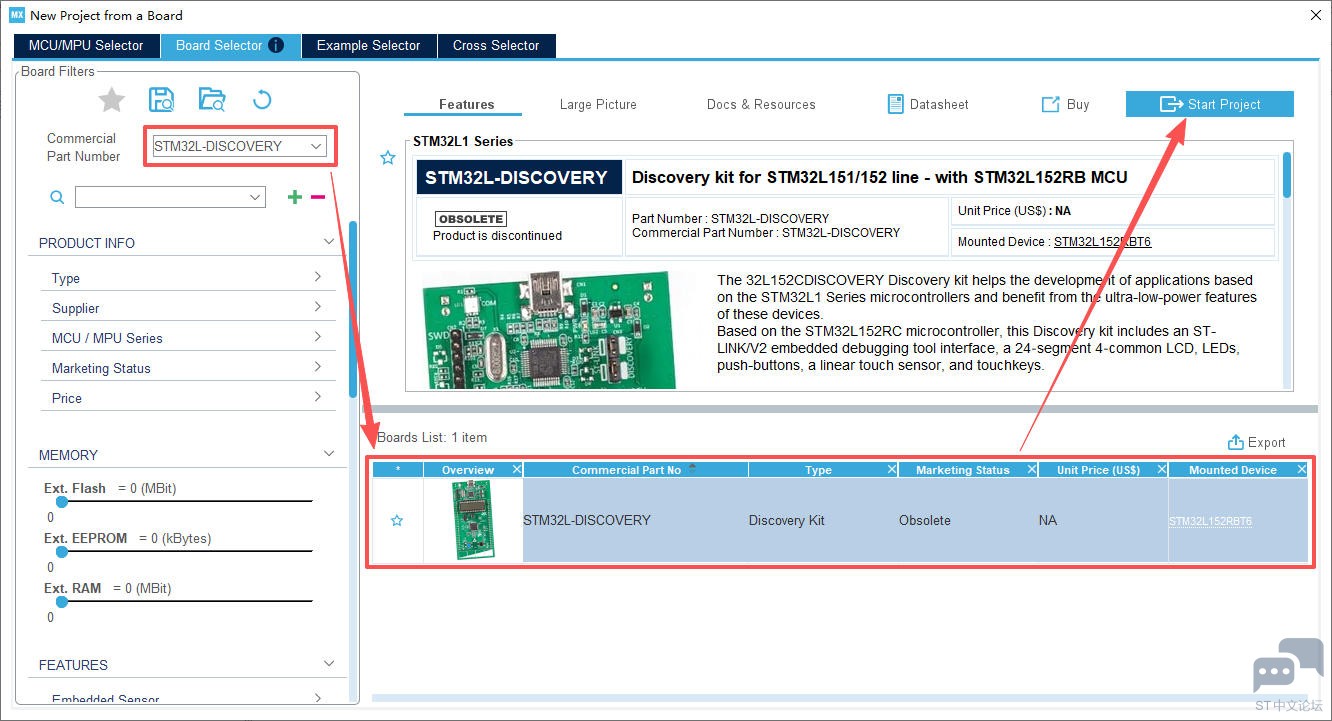
Task: Show favorite boards with the gray star filter
Action: [x=112, y=99]
